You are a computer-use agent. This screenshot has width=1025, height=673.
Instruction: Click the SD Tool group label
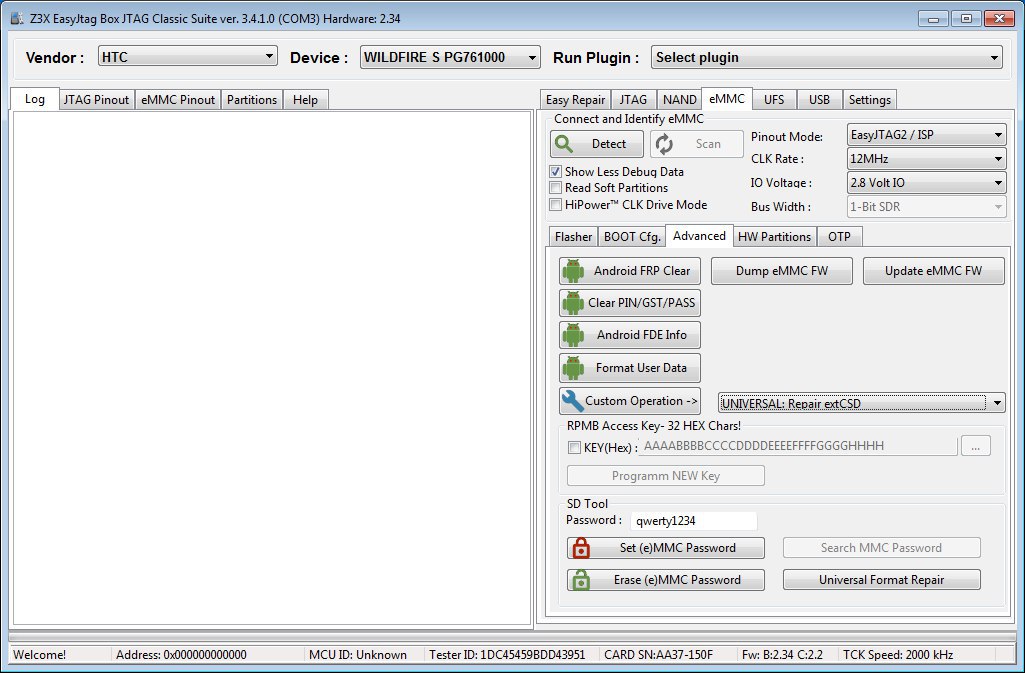click(587, 504)
